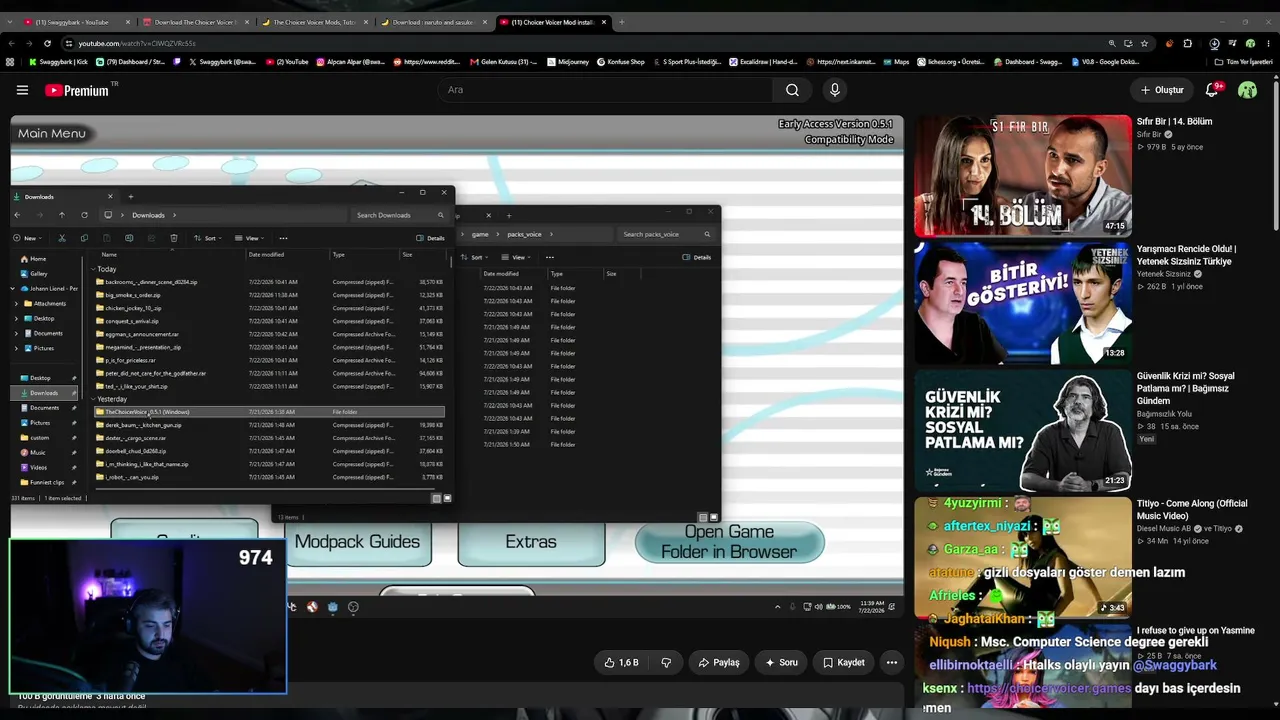Toggle Details pane in packs_voice window
1280x720 pixels.
[x=696, y=257]
